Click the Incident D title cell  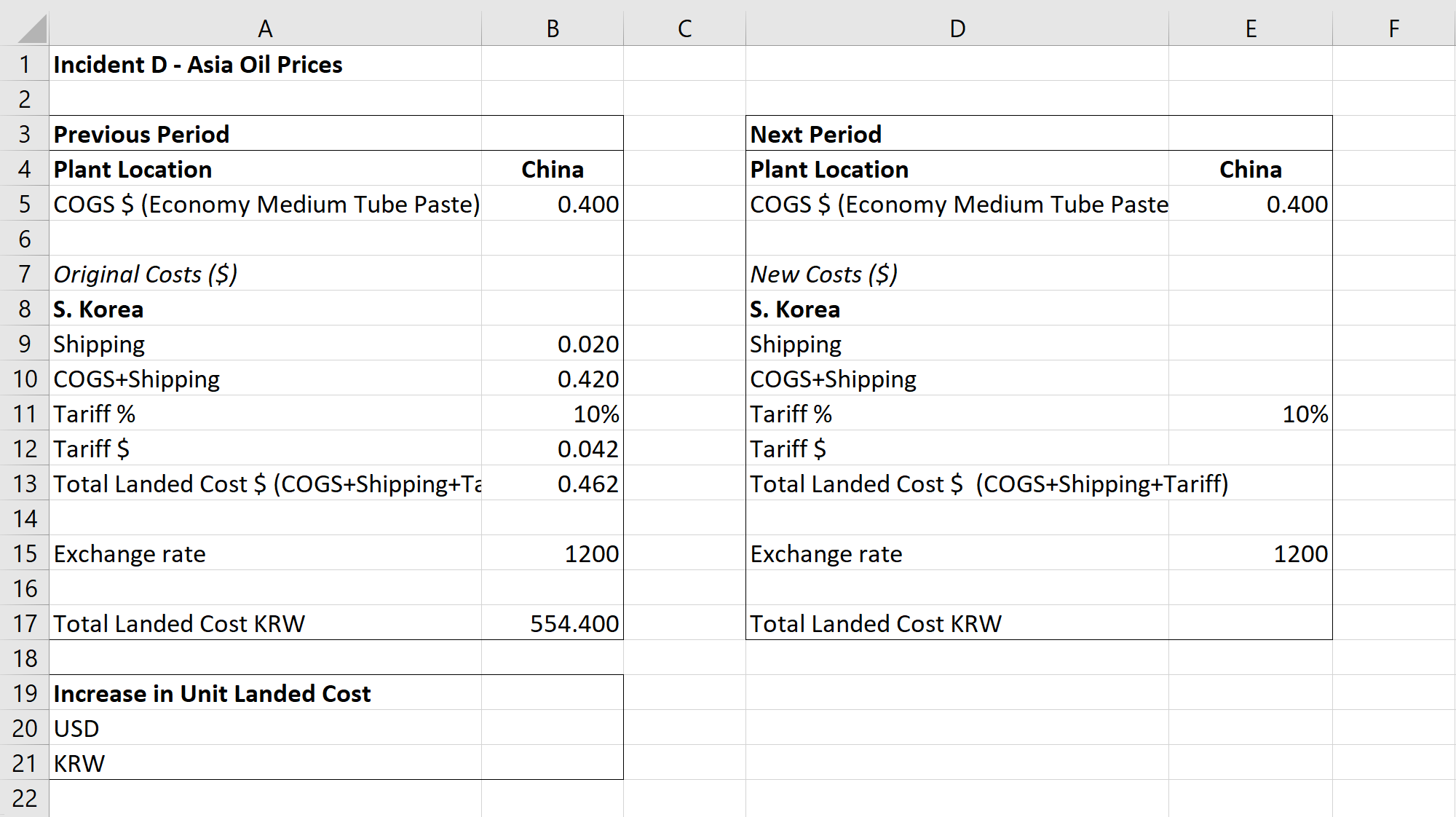(198, 65)
